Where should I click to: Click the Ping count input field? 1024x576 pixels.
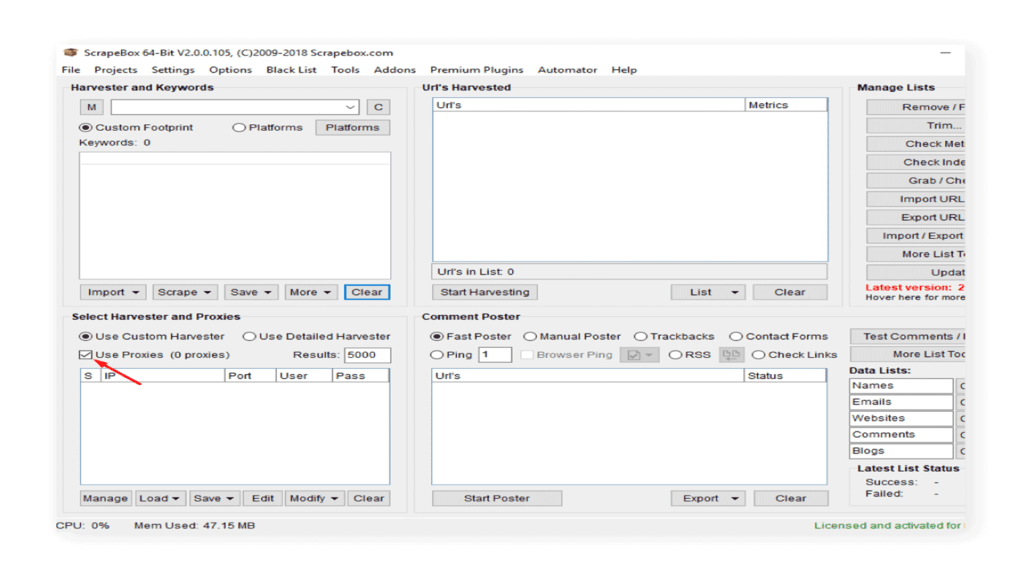click(x=495, y=355)
